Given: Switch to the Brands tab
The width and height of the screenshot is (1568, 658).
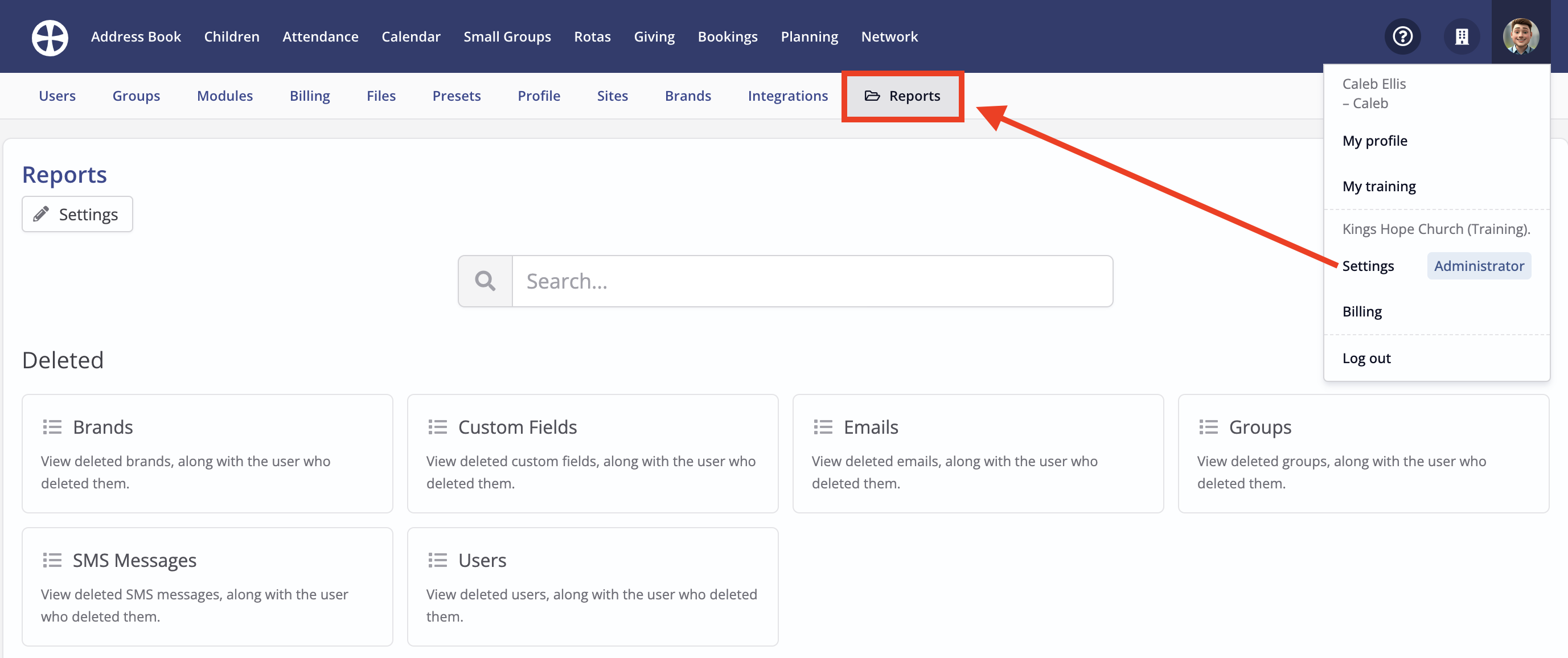Looking at the screenshot, I should pyautogui.click(x=688, y=96).
